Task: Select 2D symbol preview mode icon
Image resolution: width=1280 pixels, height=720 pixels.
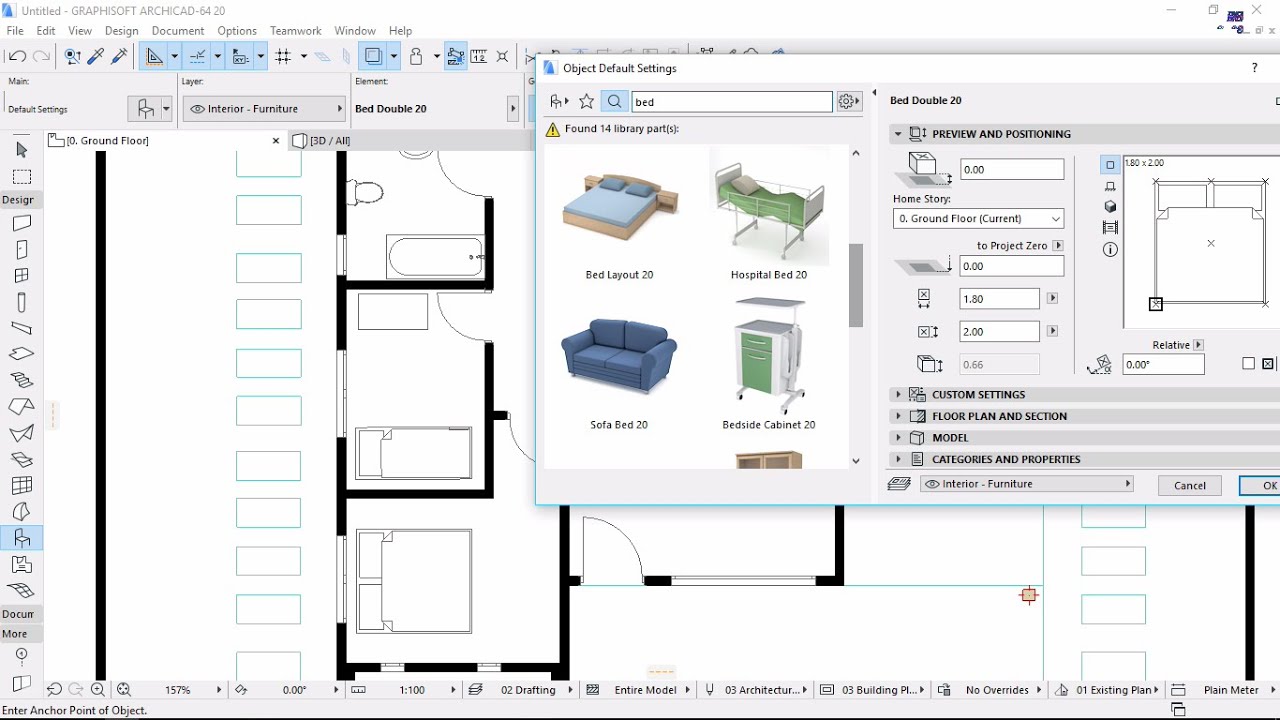Action: (1110, 165)
